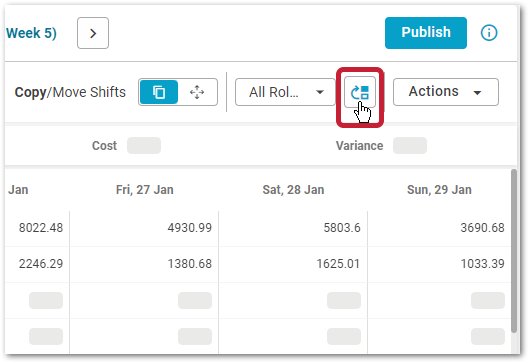Click the info circle icon
The height and width of the screenshot is (363, 529).
[489, 33]
